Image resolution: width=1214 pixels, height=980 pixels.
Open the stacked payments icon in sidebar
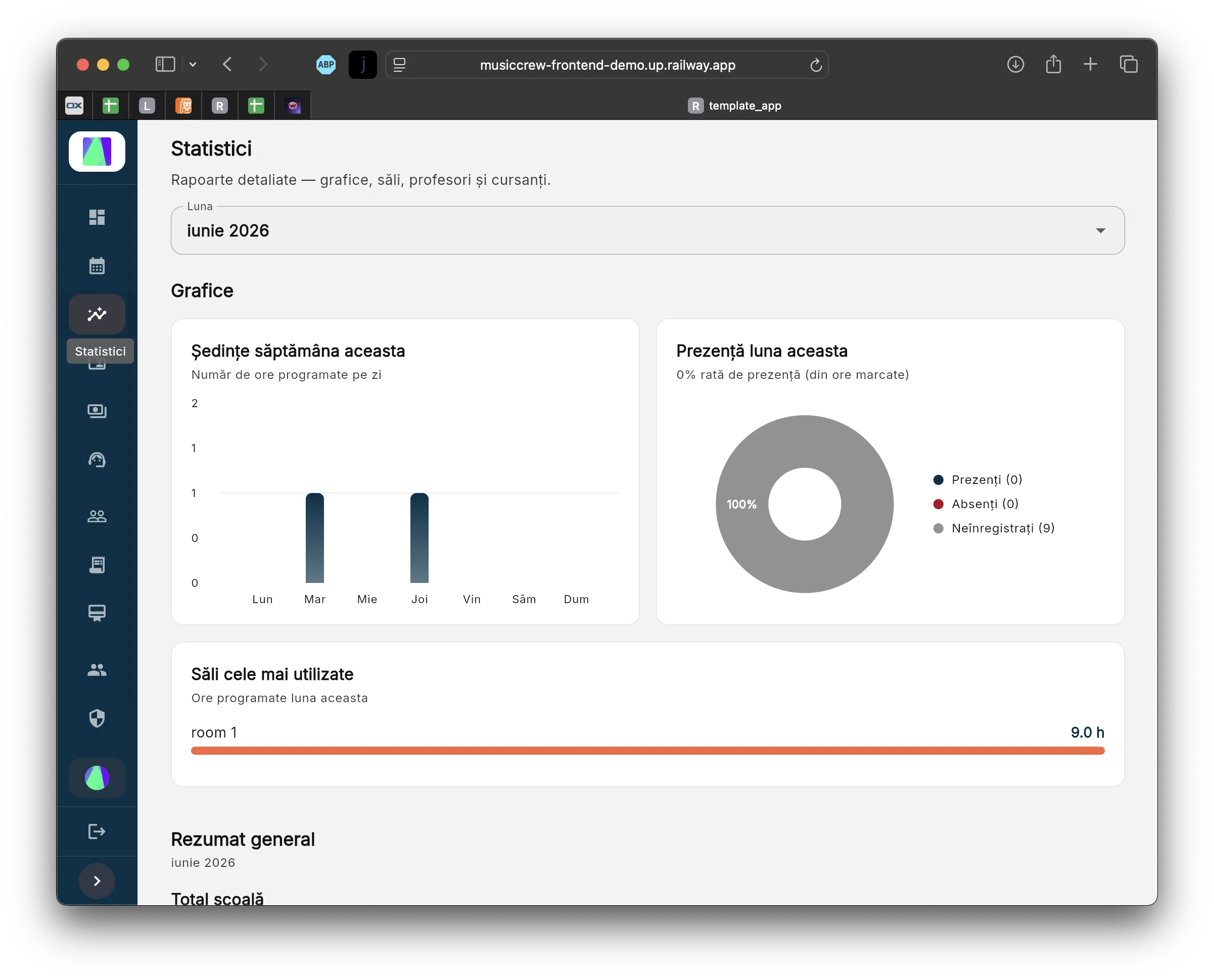[x=97, y=411]
